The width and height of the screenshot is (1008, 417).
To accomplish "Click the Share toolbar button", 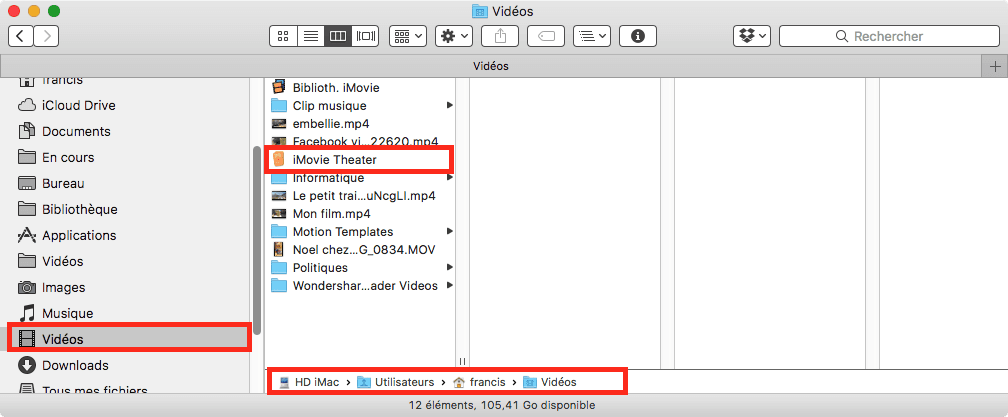I will click(x=500, y=36).
